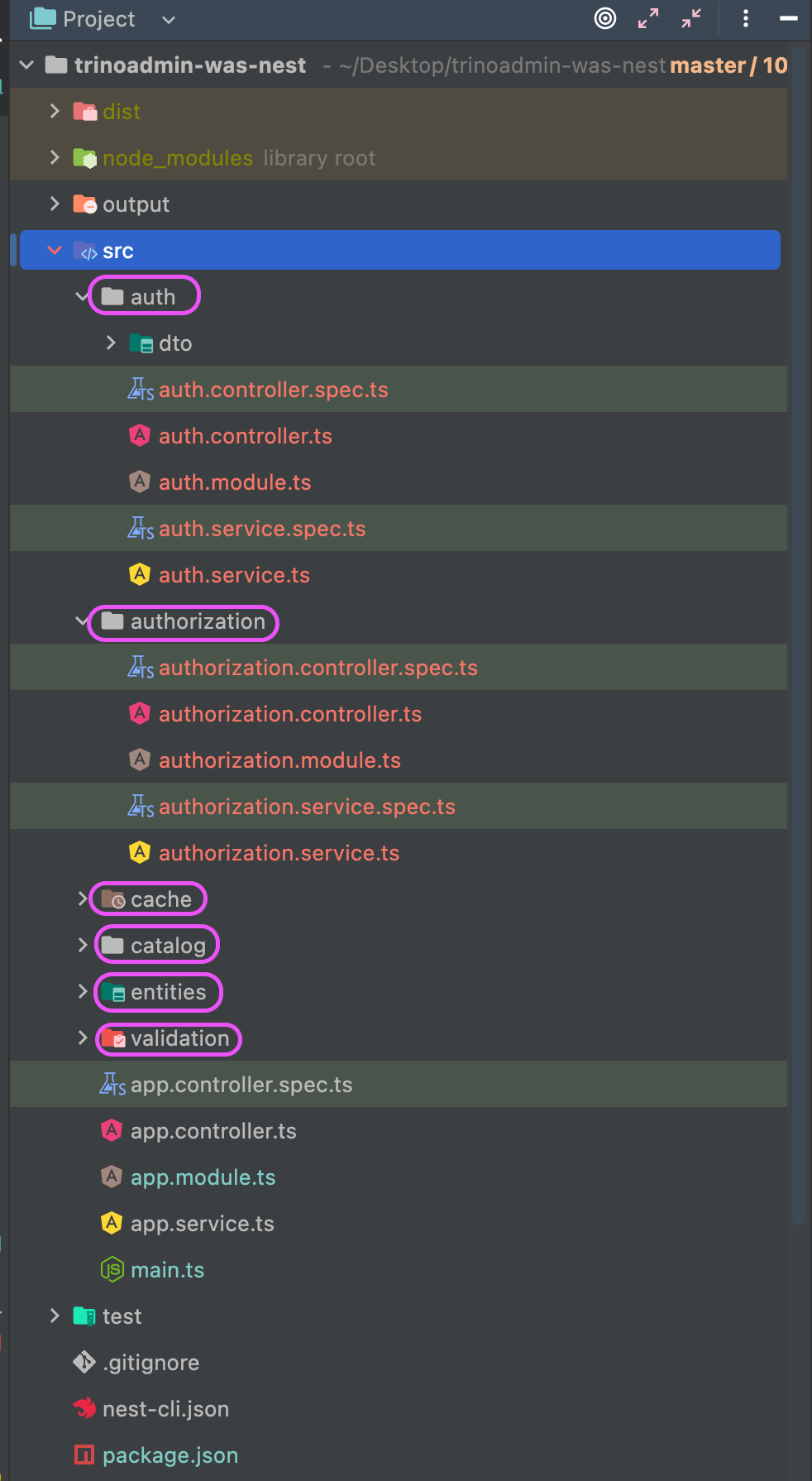This screenshot has height=1481, width=812.
Task: Click the test folder icon
Action: pyautogui.click(x=85, y=1316)
